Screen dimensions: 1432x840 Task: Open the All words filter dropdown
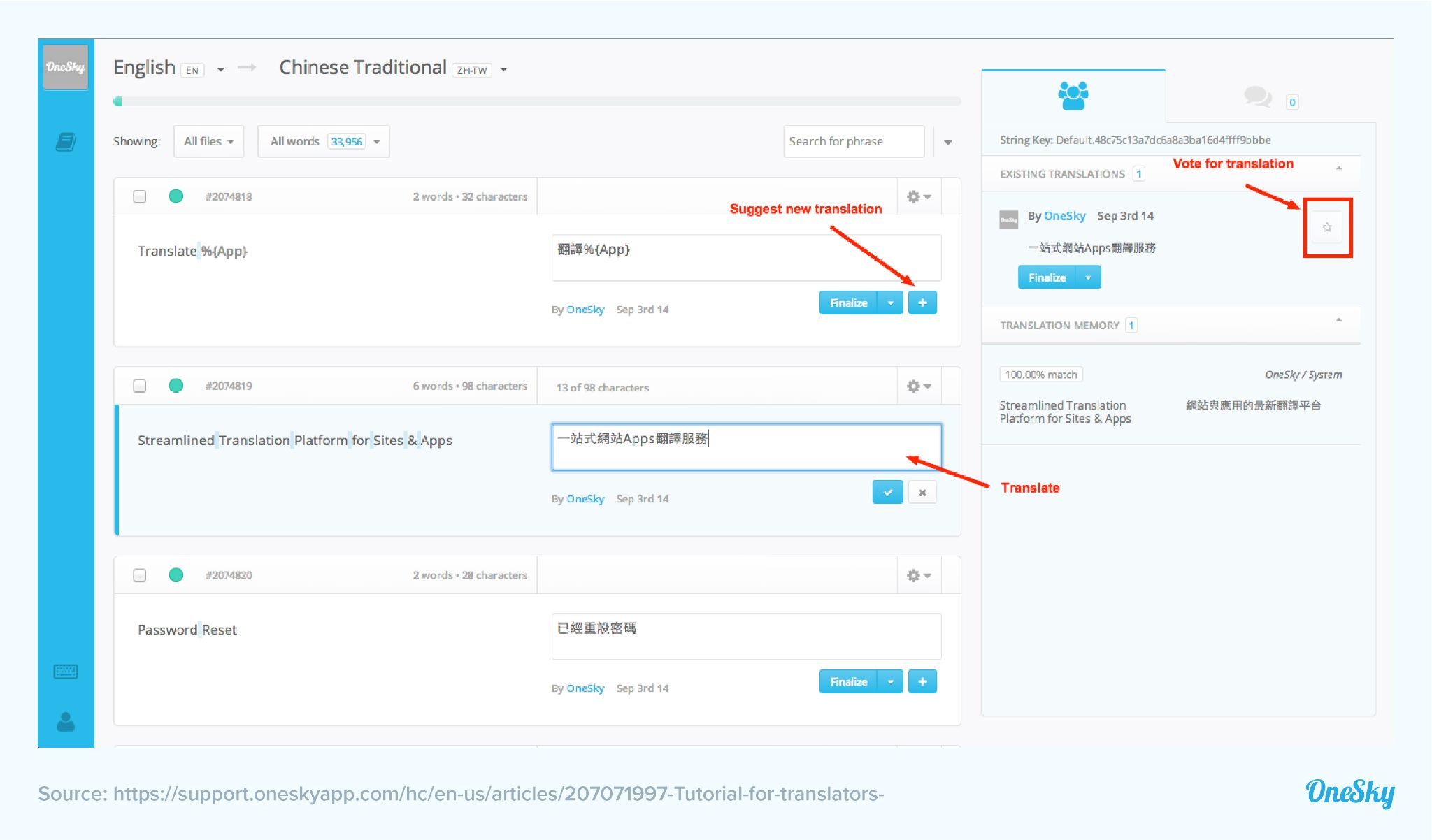tap(323, 141)
